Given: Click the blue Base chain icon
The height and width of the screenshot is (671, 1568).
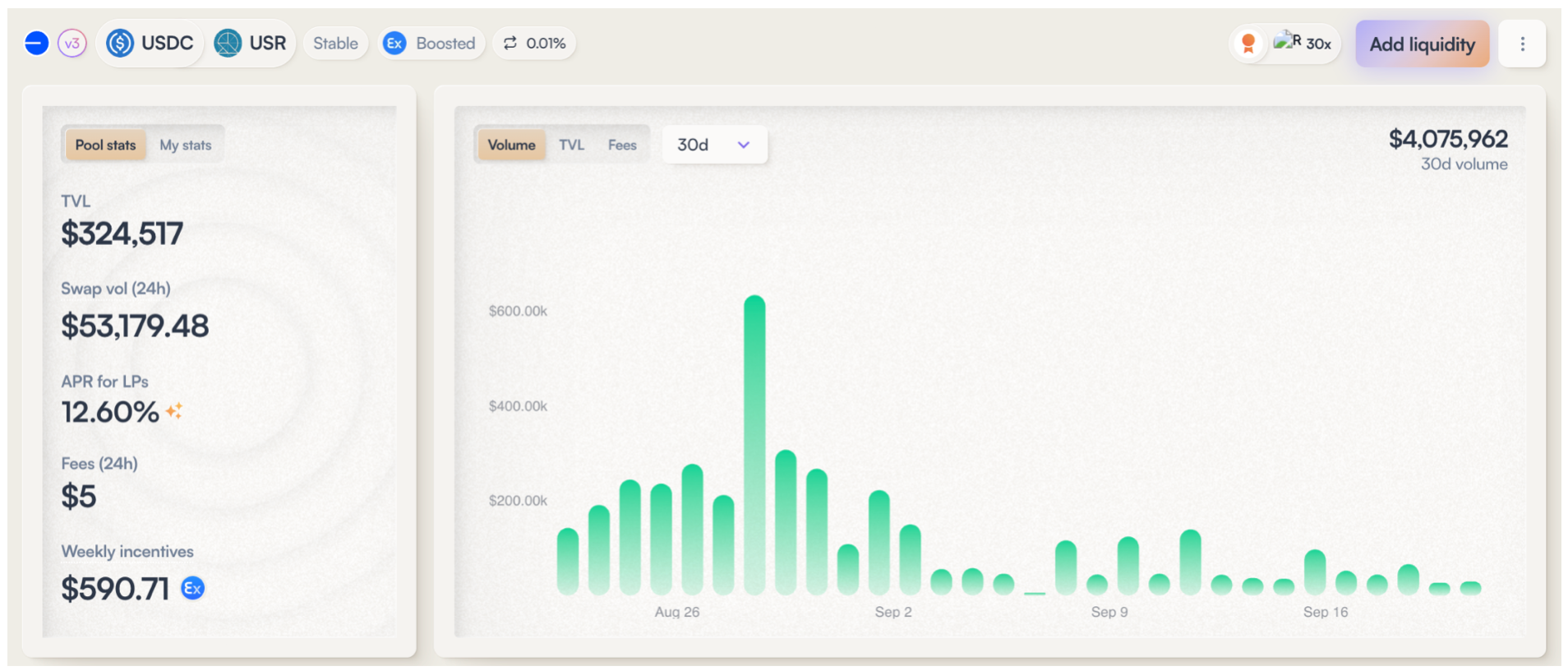Looking at the screenshot, I should 36,43.
